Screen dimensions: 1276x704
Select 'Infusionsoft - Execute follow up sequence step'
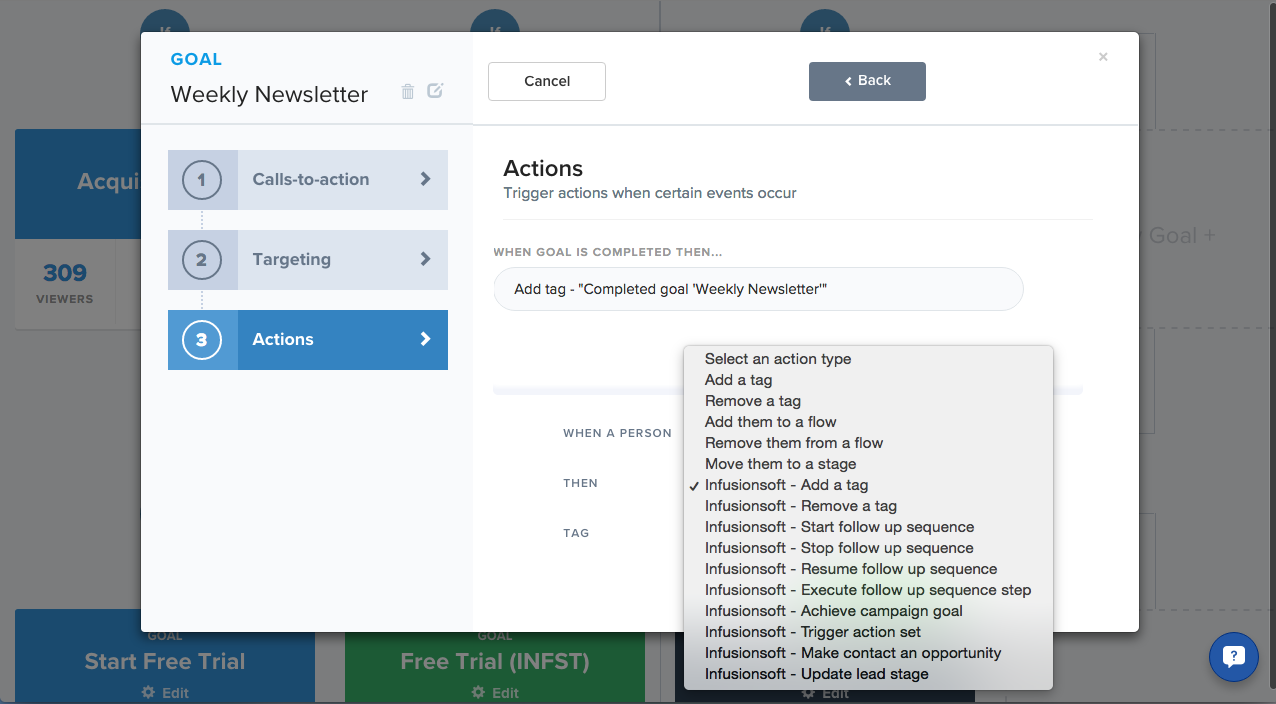click(868, 590)
